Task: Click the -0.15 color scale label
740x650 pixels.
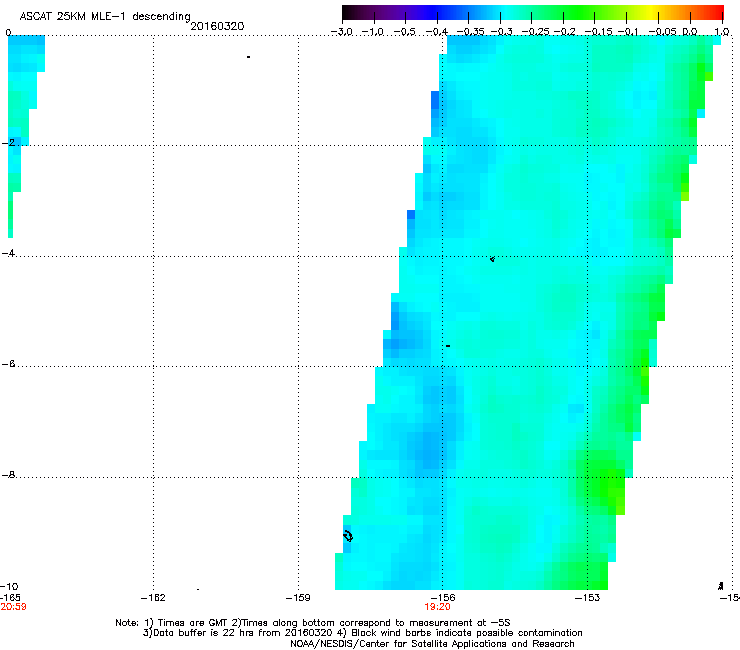Action: tap(598, 32)
